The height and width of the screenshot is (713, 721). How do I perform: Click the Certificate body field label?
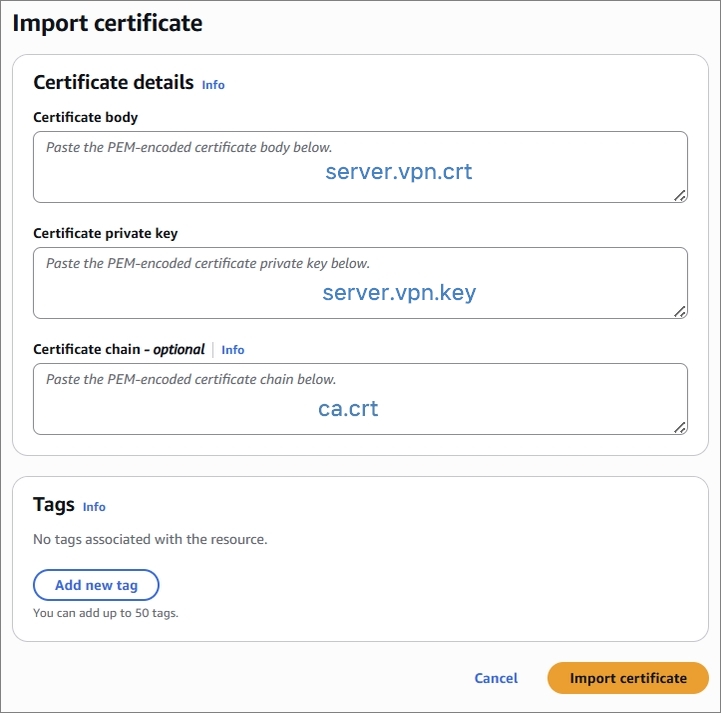86,117
